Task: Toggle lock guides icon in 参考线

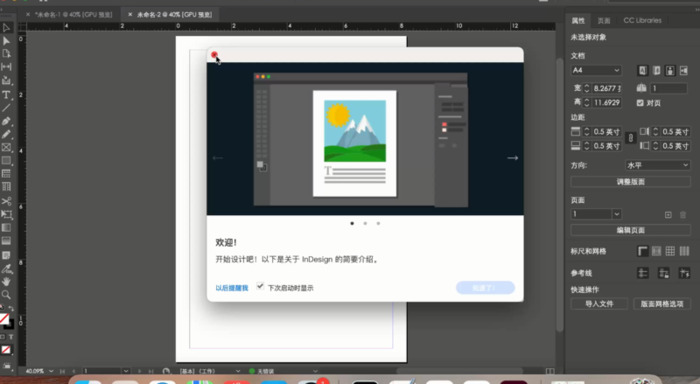Action: (663, 273)
